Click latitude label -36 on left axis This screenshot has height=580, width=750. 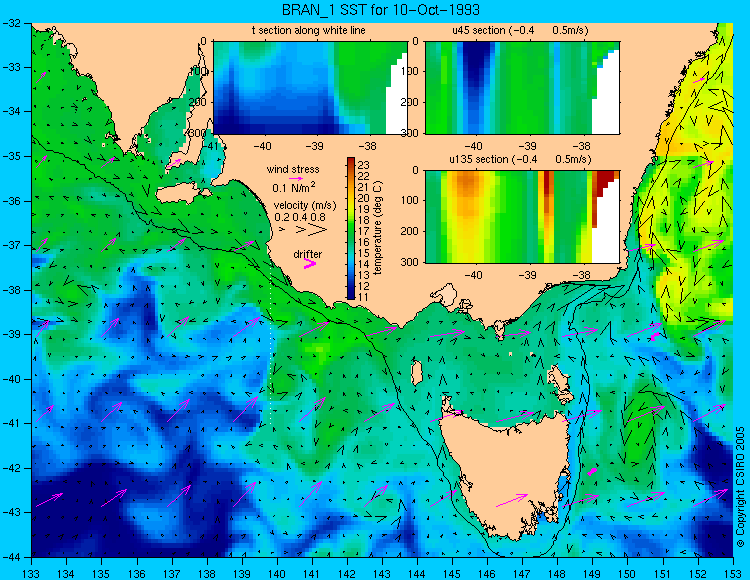tap(11, 201)
